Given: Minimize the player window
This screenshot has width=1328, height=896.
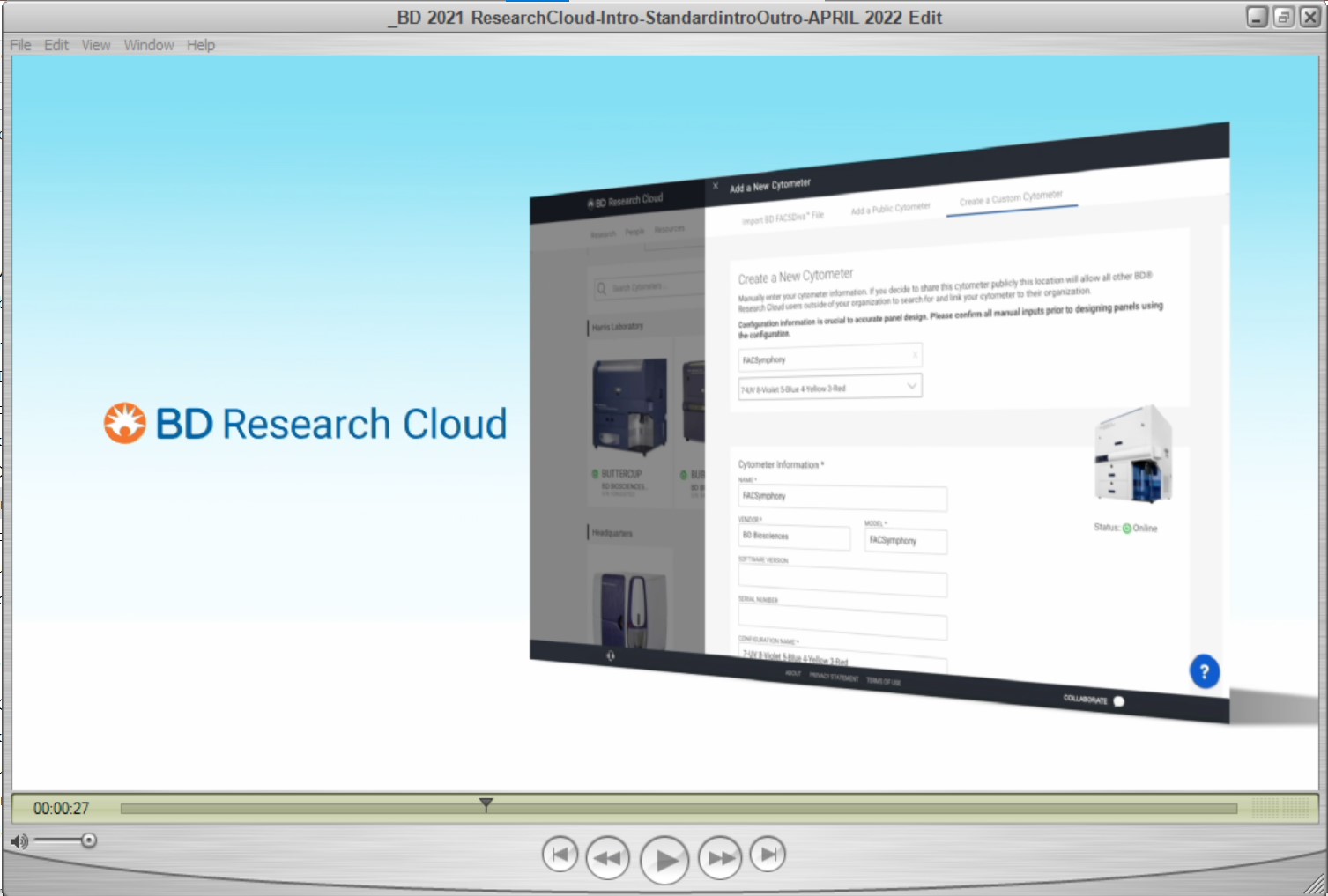Looking at the screenshot, I should (x=1258, y=17).
